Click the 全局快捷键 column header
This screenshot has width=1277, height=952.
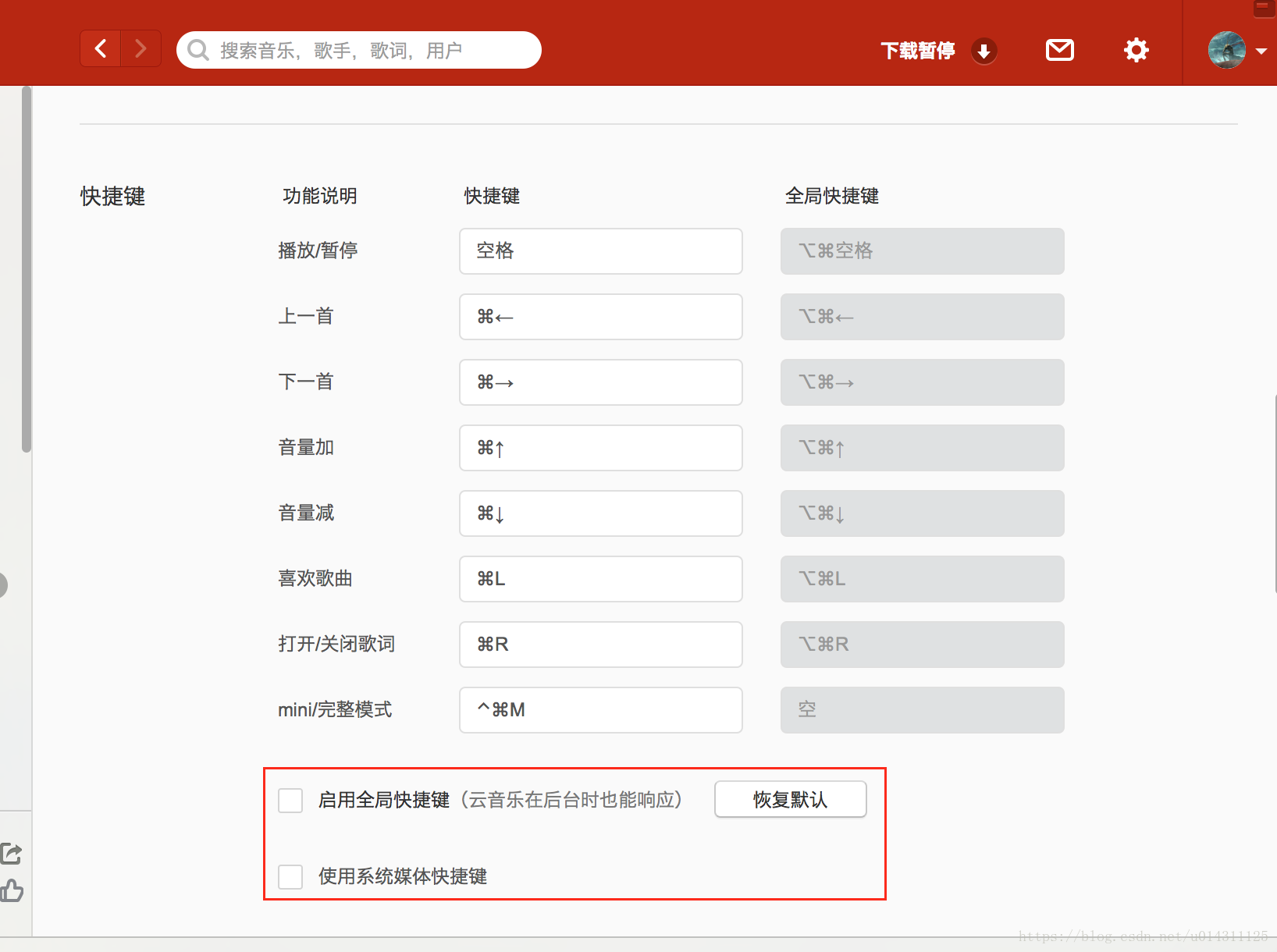[x=832, y=196]
